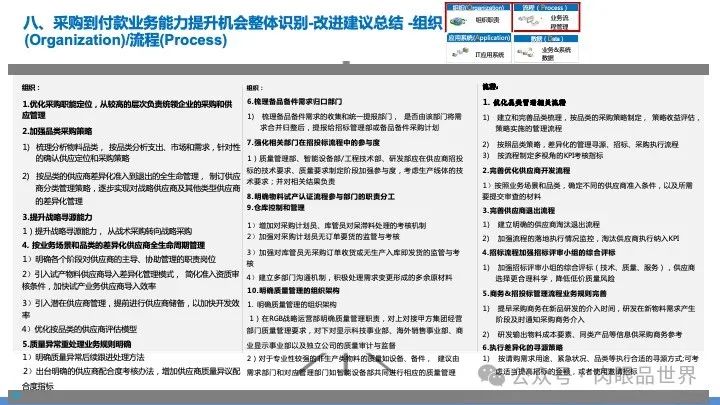Select the 流程(Process) legend header
Viewport: 720px width, 405px height.
pyautogui.click(x=546, y=7)
